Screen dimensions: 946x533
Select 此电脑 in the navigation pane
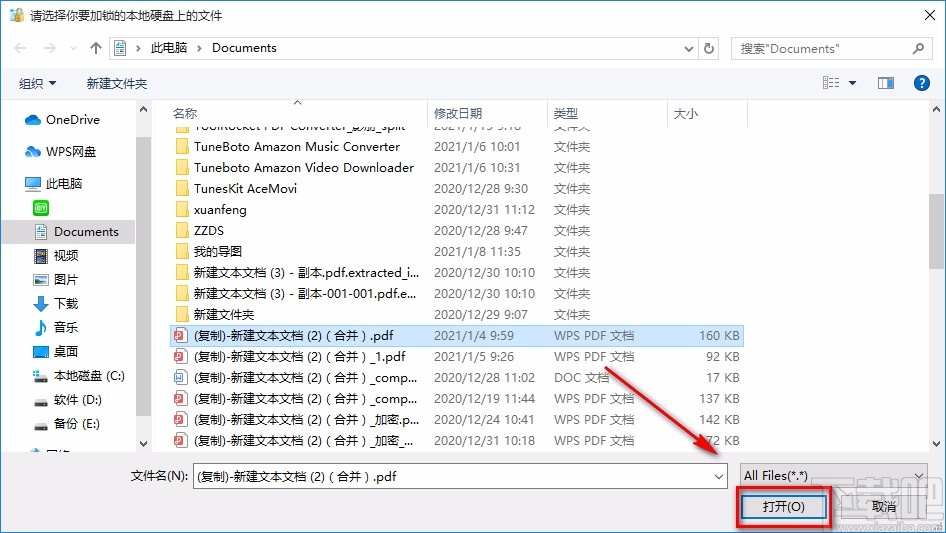(x=53, y=184)
